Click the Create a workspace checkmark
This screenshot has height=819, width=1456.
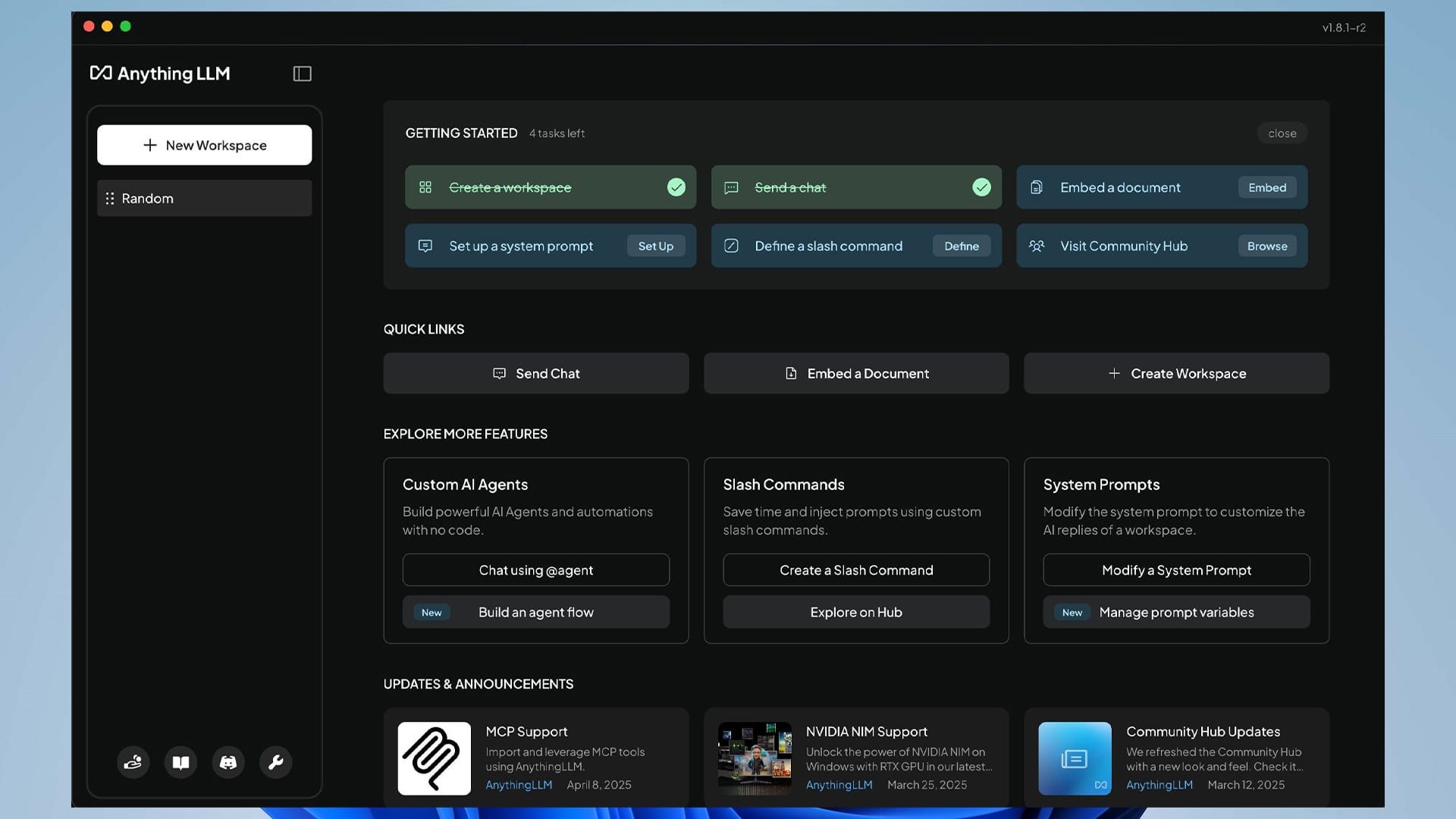tap(676, 187)
